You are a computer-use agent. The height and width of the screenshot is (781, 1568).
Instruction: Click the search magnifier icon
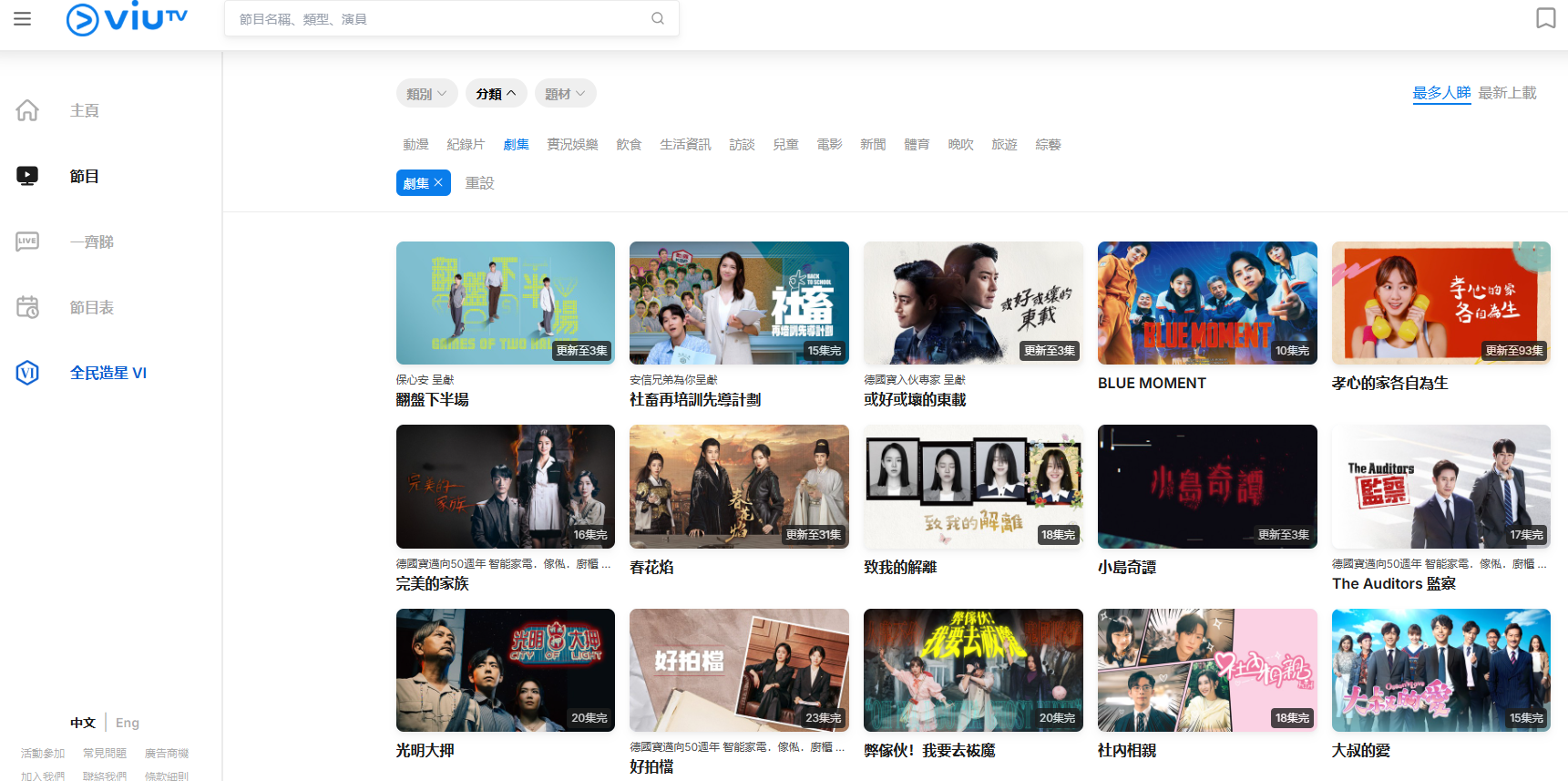658,18
